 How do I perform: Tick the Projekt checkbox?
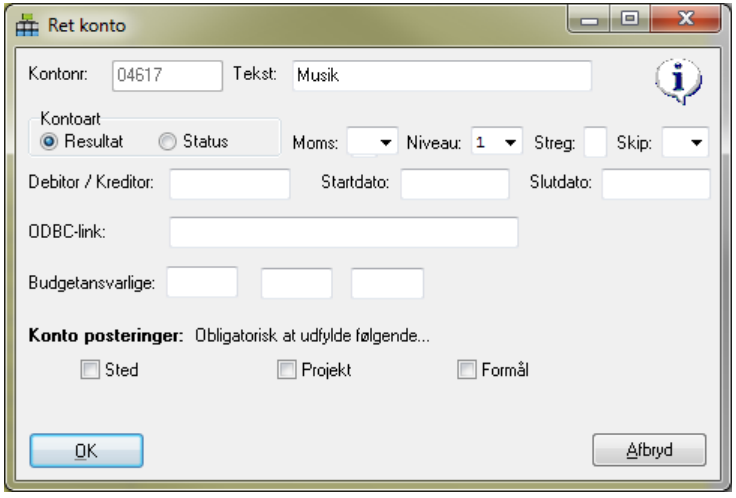click(x=286, y=369)
